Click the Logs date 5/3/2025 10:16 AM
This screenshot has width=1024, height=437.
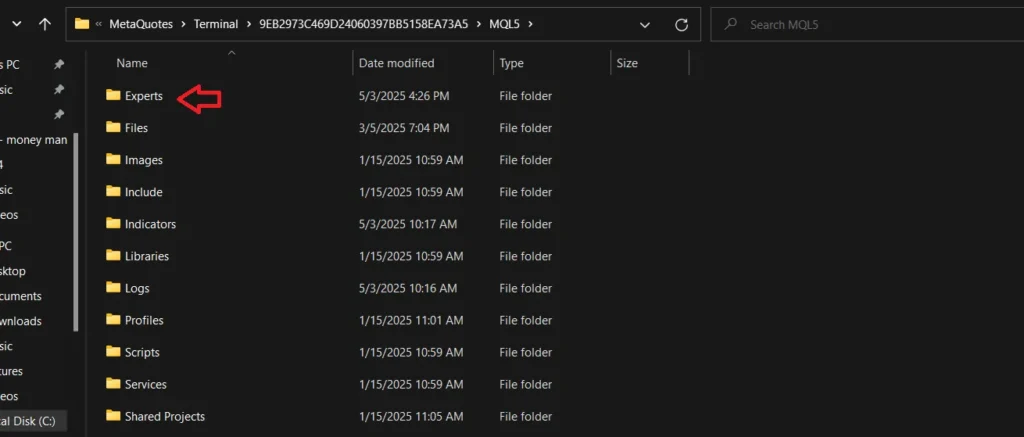(408, 288)
